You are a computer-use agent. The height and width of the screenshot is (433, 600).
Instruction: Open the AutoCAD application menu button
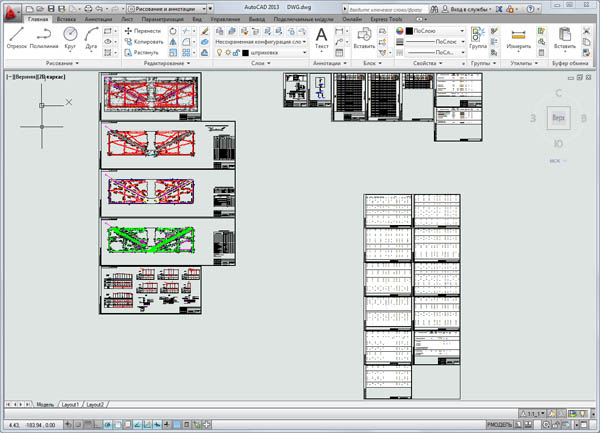point(11,10)
